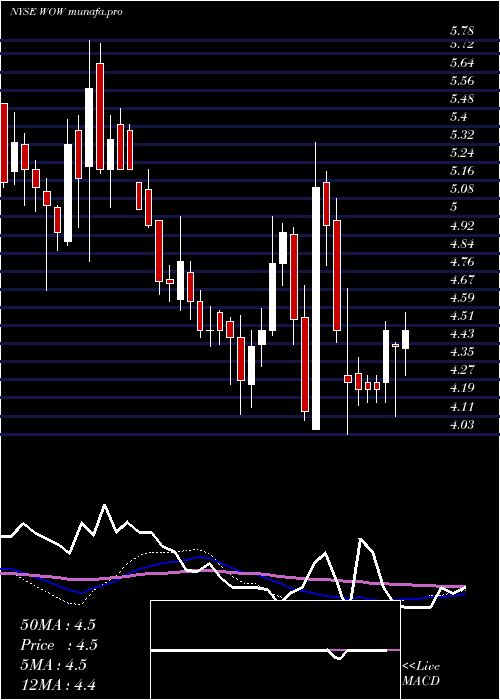Click the 4.03 price axis label
This screenshot has width=500, height=700.
click(462, 424)
